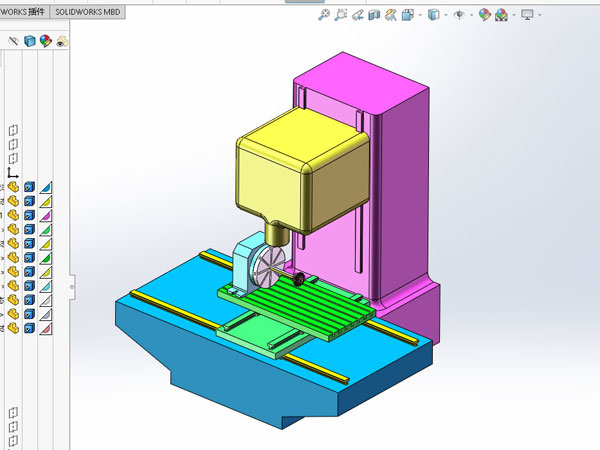Viewport: 600px width, 450px height.
Task: Toggle the appearances column header in display pane
Action: [x=45, y=41]
